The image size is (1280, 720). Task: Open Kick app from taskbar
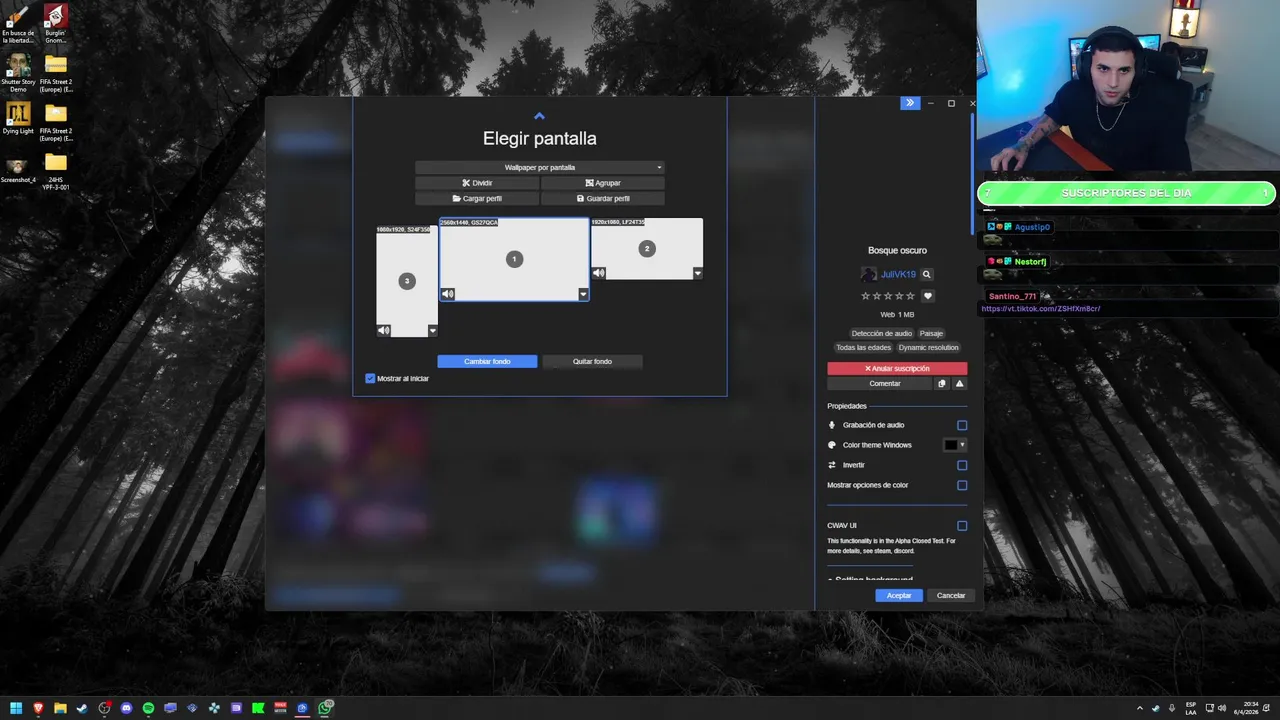pos(258,708)
